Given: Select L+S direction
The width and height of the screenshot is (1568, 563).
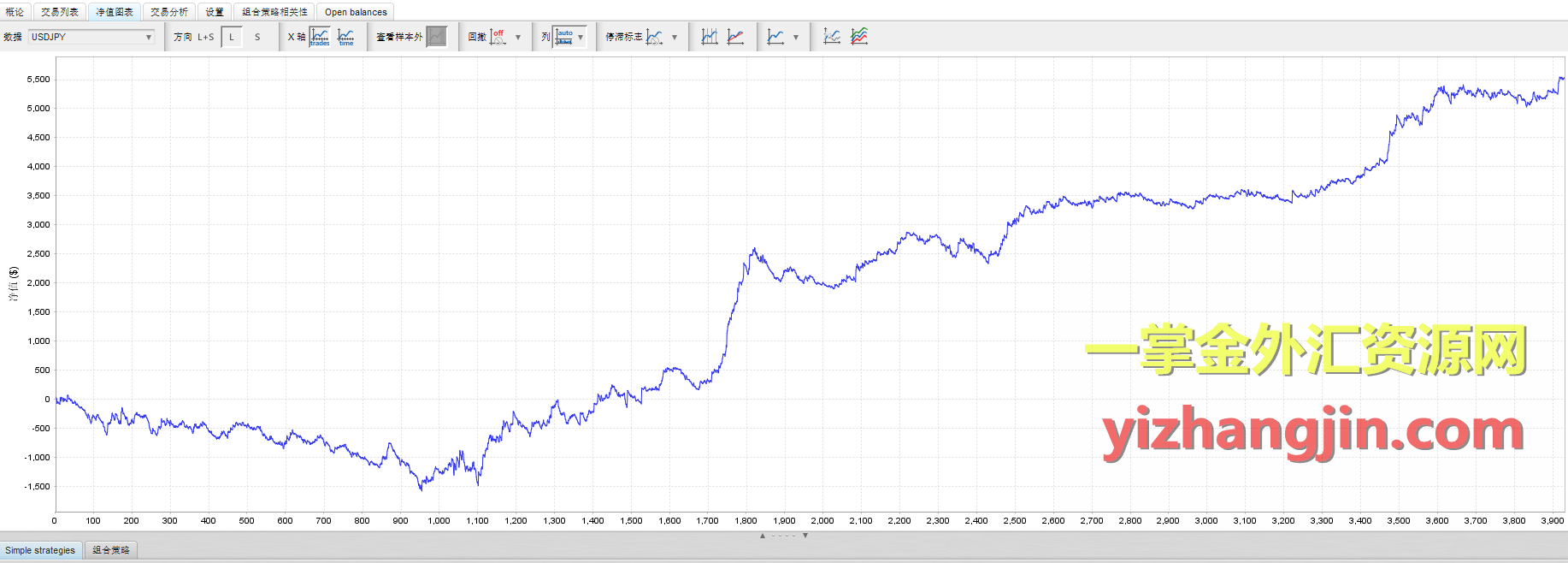Looking at the screenshot, I should [206, 37].
